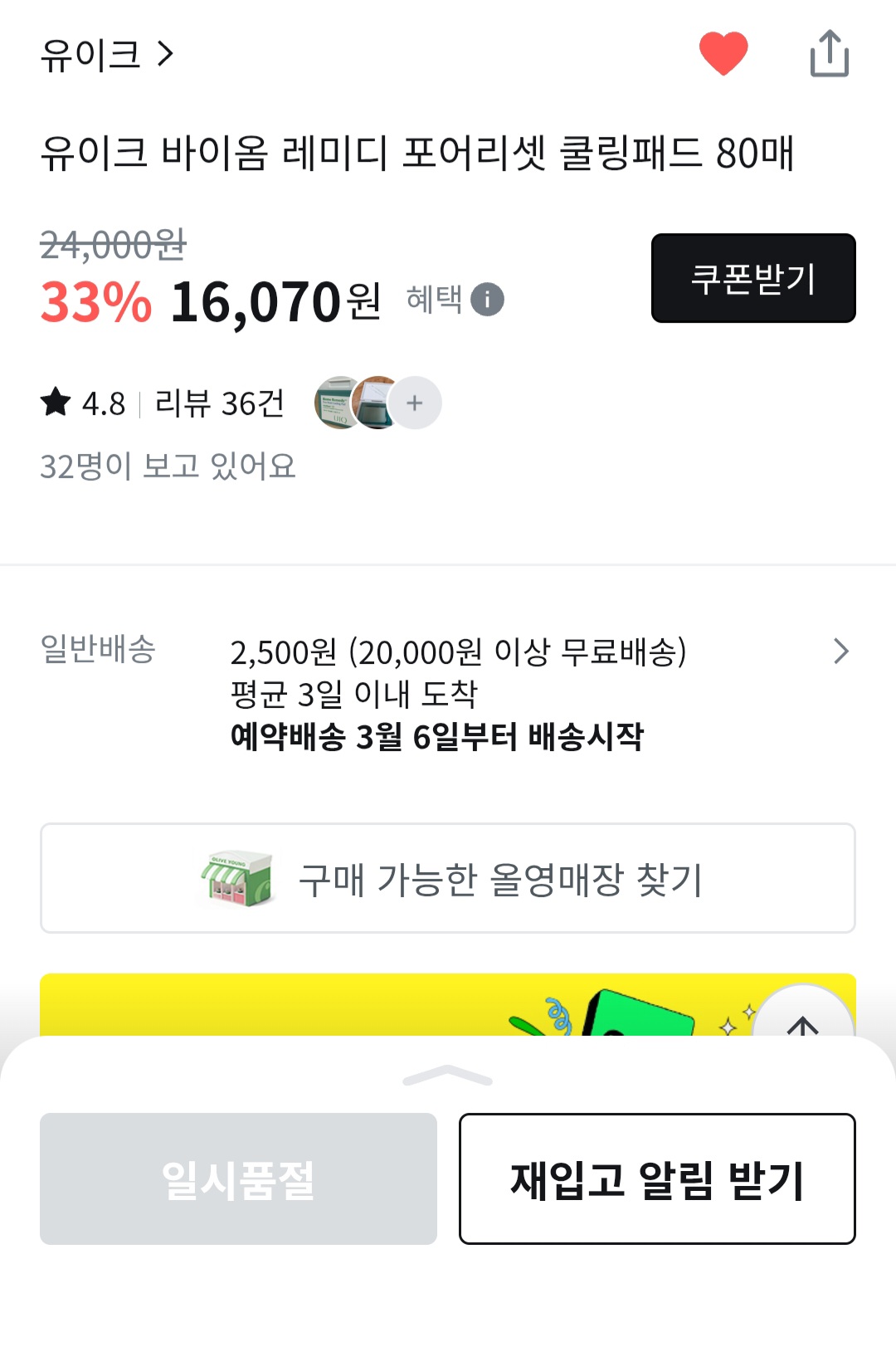Viewport: 896px width, 1371px height.
Task: Expand the bottom sheet handle
Action: [448, 1076]
